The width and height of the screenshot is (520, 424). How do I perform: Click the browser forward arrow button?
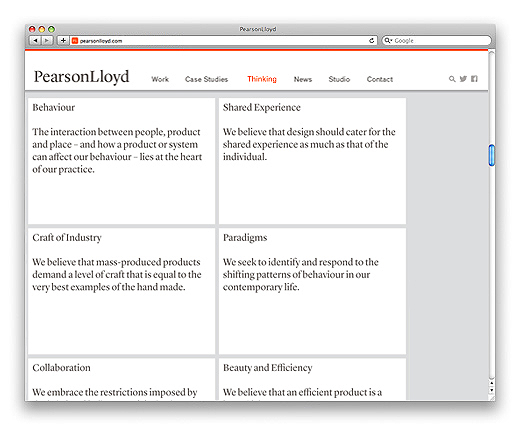pos(47,41)
